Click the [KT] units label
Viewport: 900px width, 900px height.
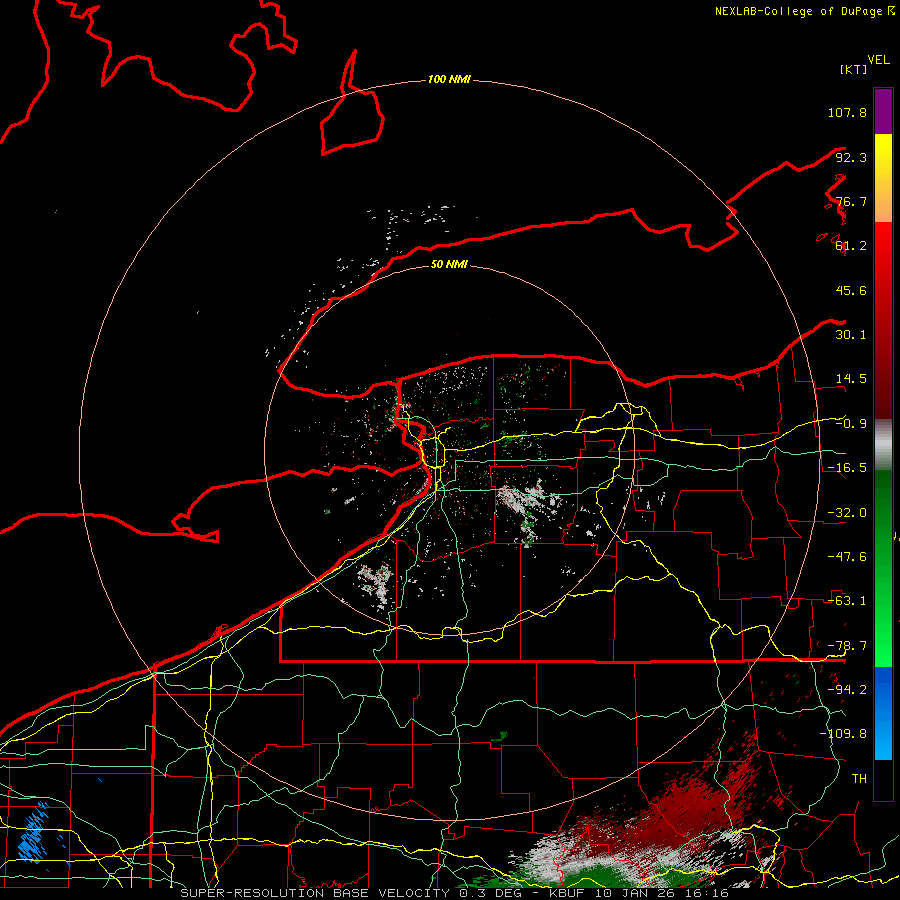coord(854,69)
